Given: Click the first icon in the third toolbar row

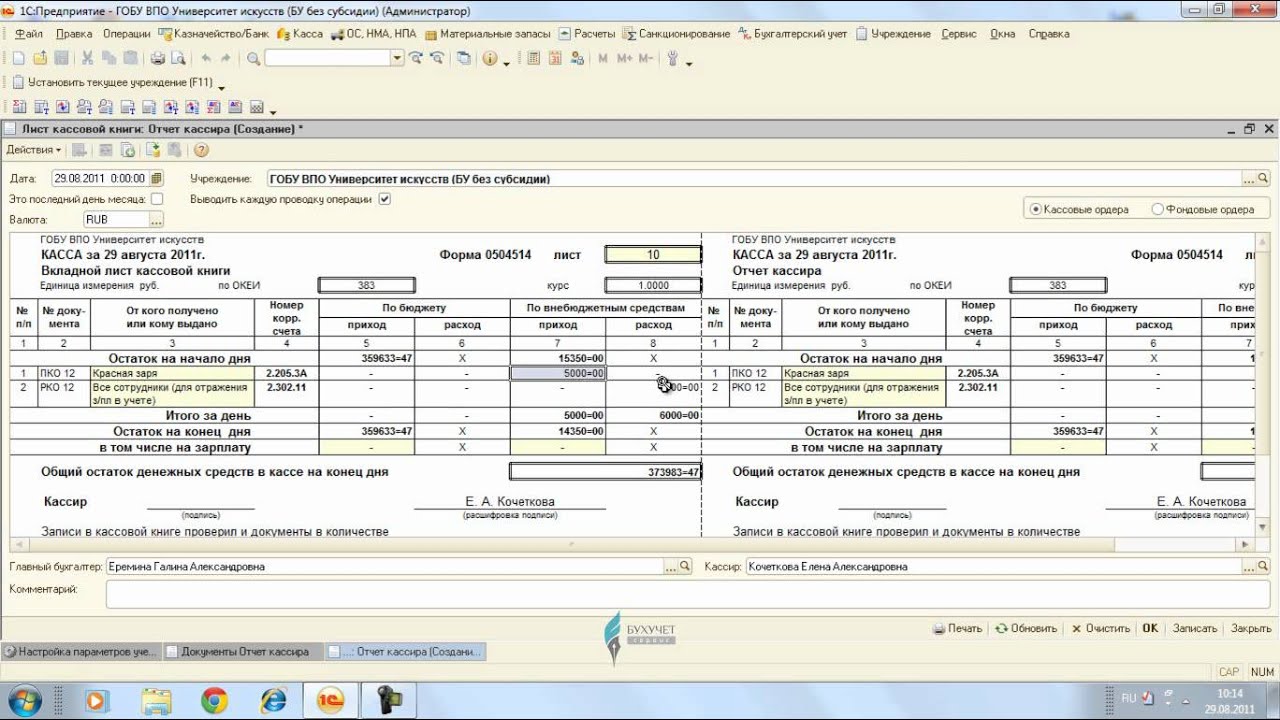Looking at the screenshot, I should (x=18, y=107).
